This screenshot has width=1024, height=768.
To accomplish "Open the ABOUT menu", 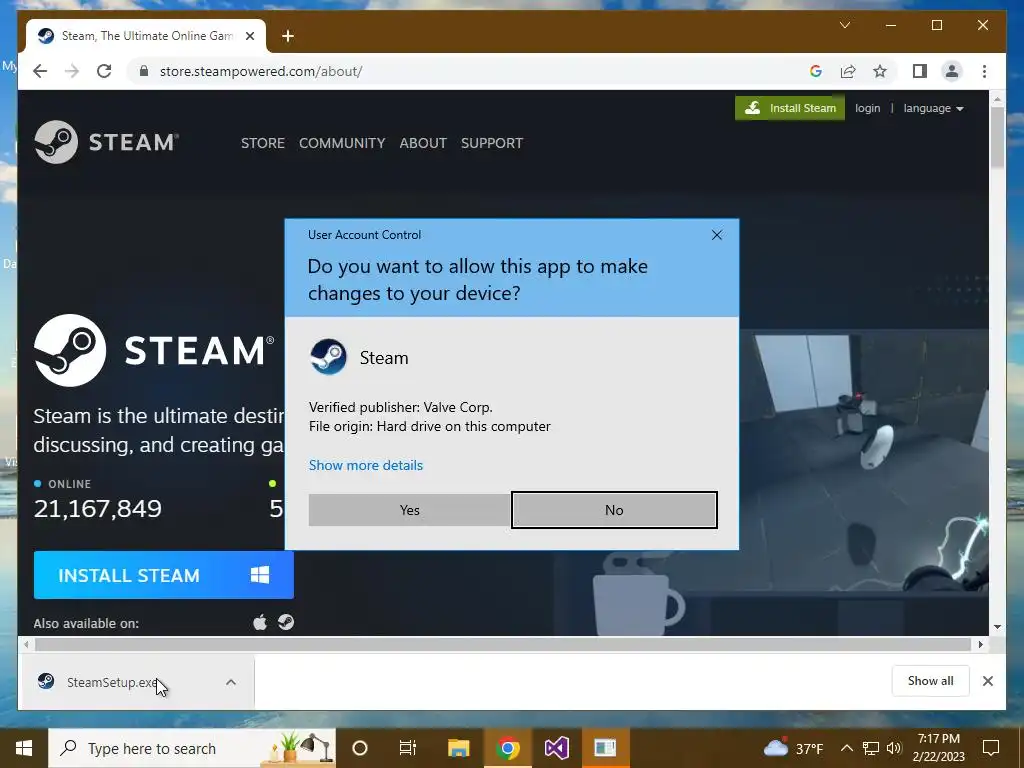I will (423, 143).
